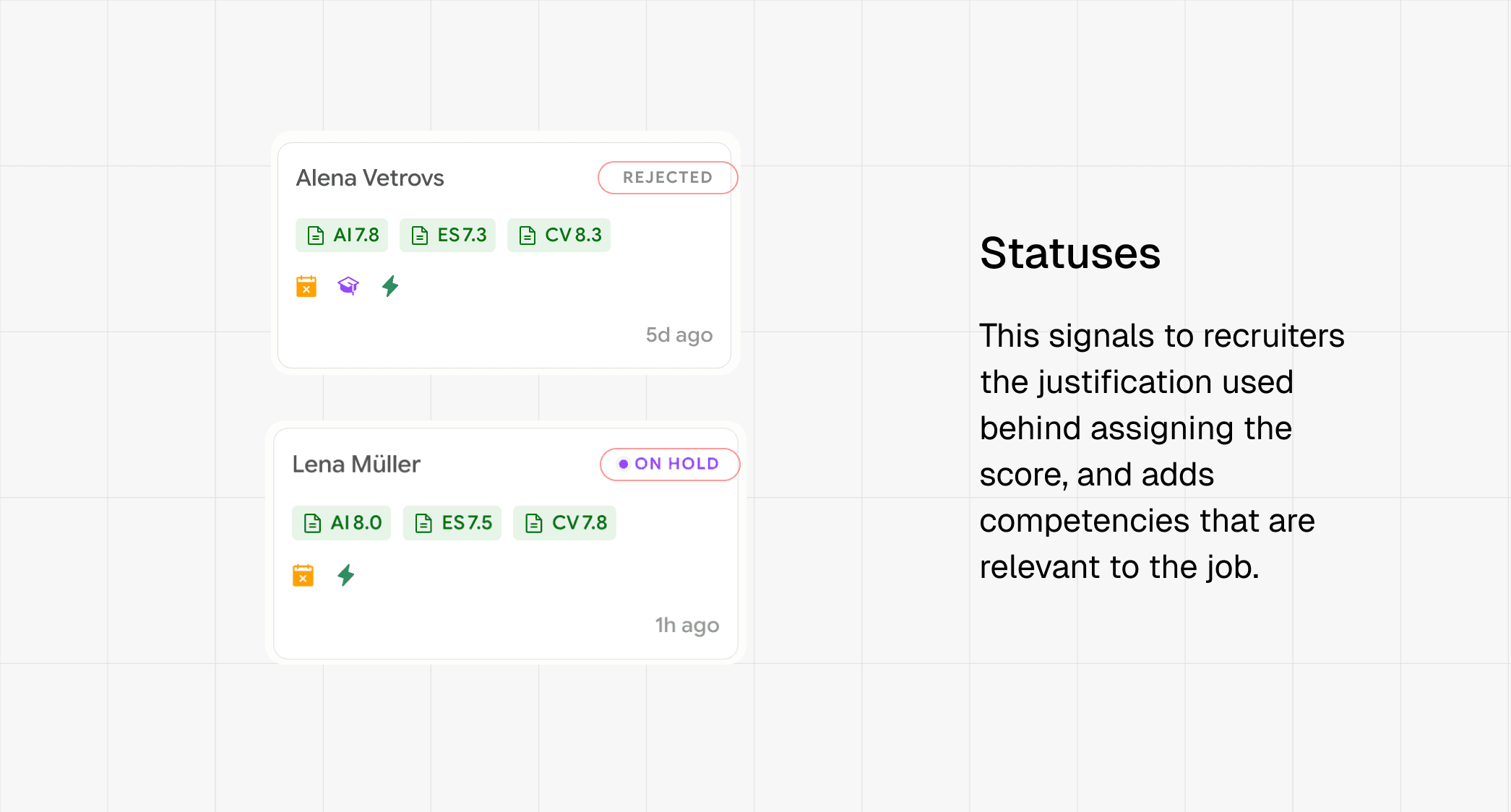This screenshot has width=1511, height=812.
Task: Select the Statuses section heading
Action: pos(1070,253)
